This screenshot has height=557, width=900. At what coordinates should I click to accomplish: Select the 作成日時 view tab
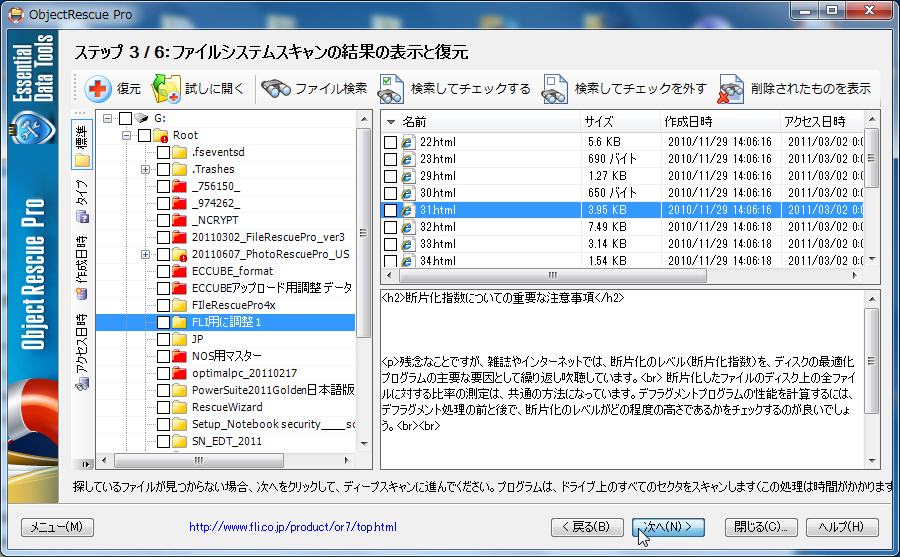click(82, 268)
